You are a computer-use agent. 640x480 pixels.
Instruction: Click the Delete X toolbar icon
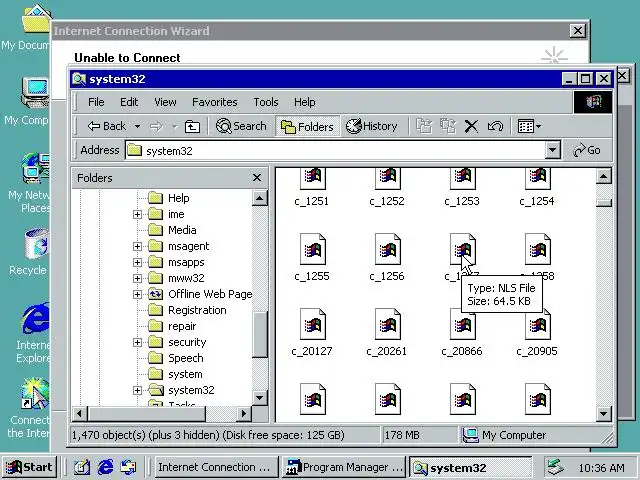point(471,127)
